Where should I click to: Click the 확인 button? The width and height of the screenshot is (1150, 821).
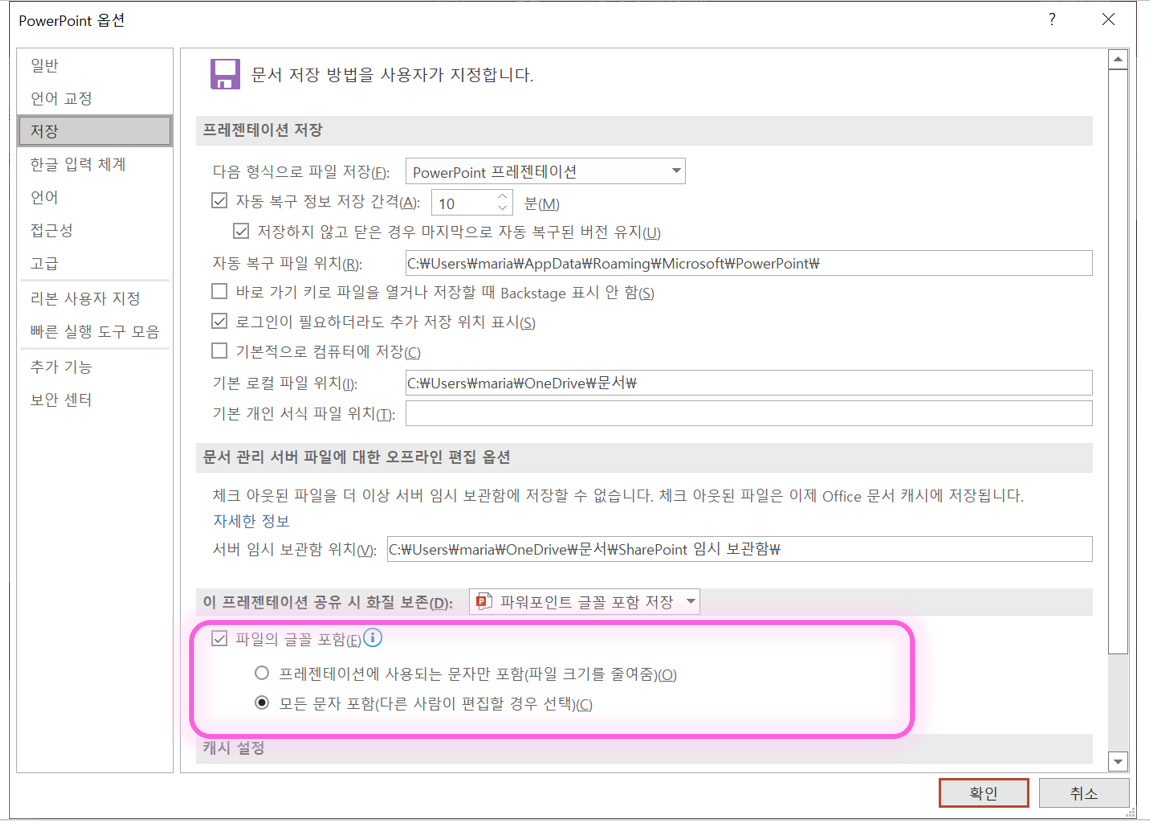click(x=984, y=793)
